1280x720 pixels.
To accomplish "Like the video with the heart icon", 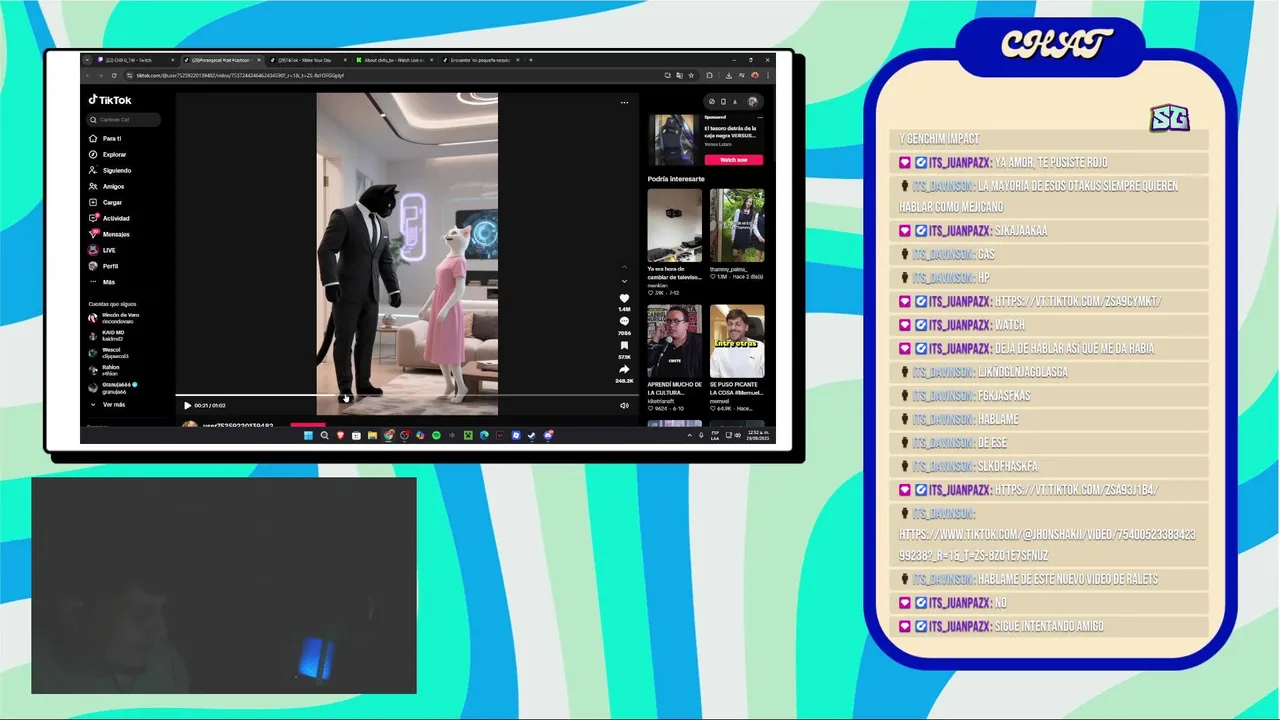I will click(624, 298).
